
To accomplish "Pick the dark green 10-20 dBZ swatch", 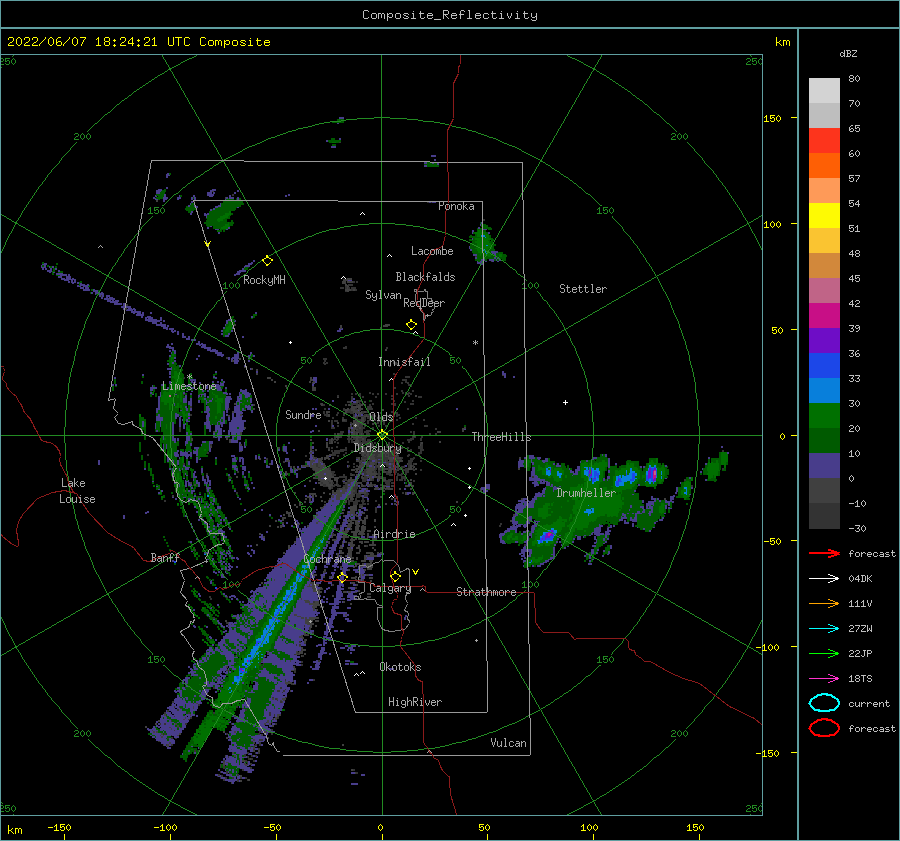I will 824,440.
